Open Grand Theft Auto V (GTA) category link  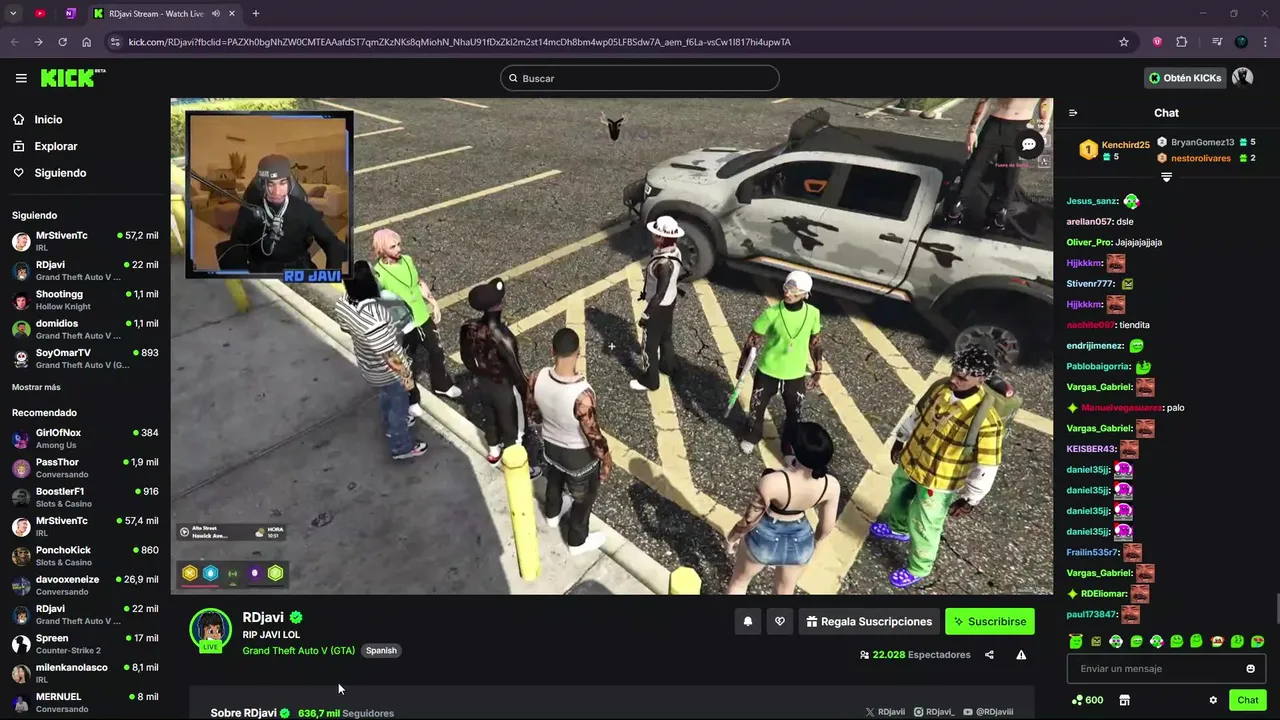point(299,651)
